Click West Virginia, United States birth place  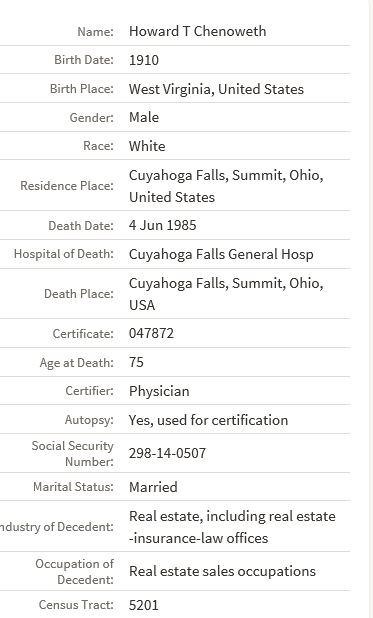point(216,89)
